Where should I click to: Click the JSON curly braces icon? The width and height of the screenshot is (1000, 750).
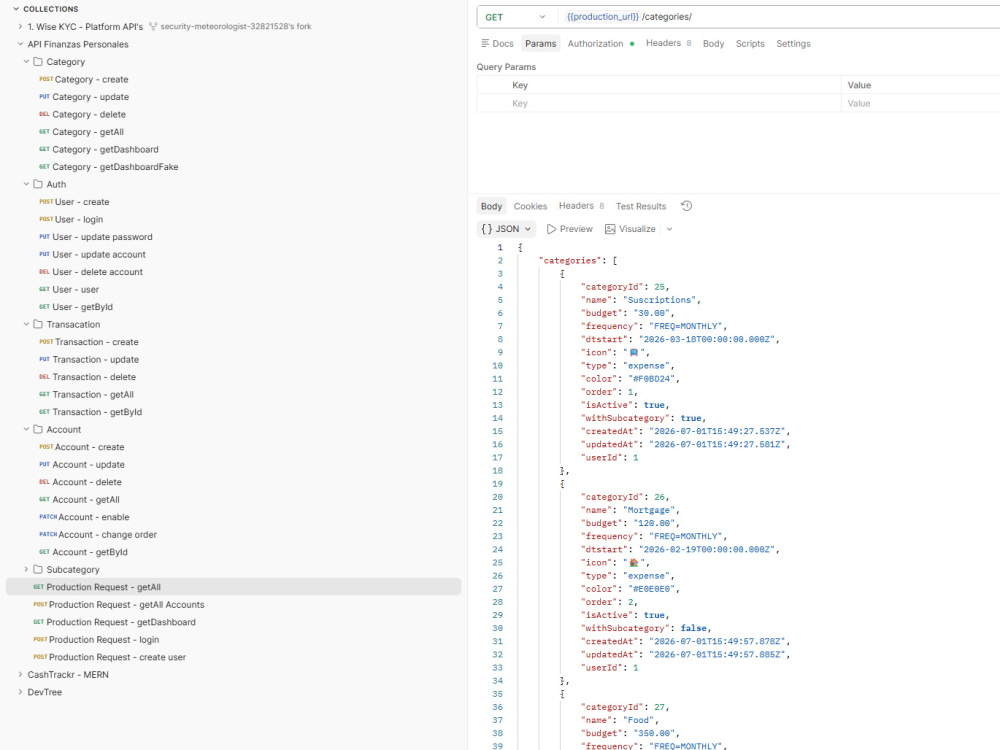(x=487, y=229)
